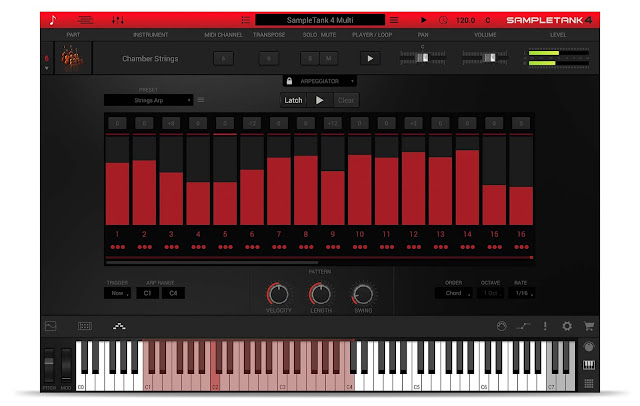Screen dimensions: 640x406
Task: Click the Pan slider
Action: point(422,58)
